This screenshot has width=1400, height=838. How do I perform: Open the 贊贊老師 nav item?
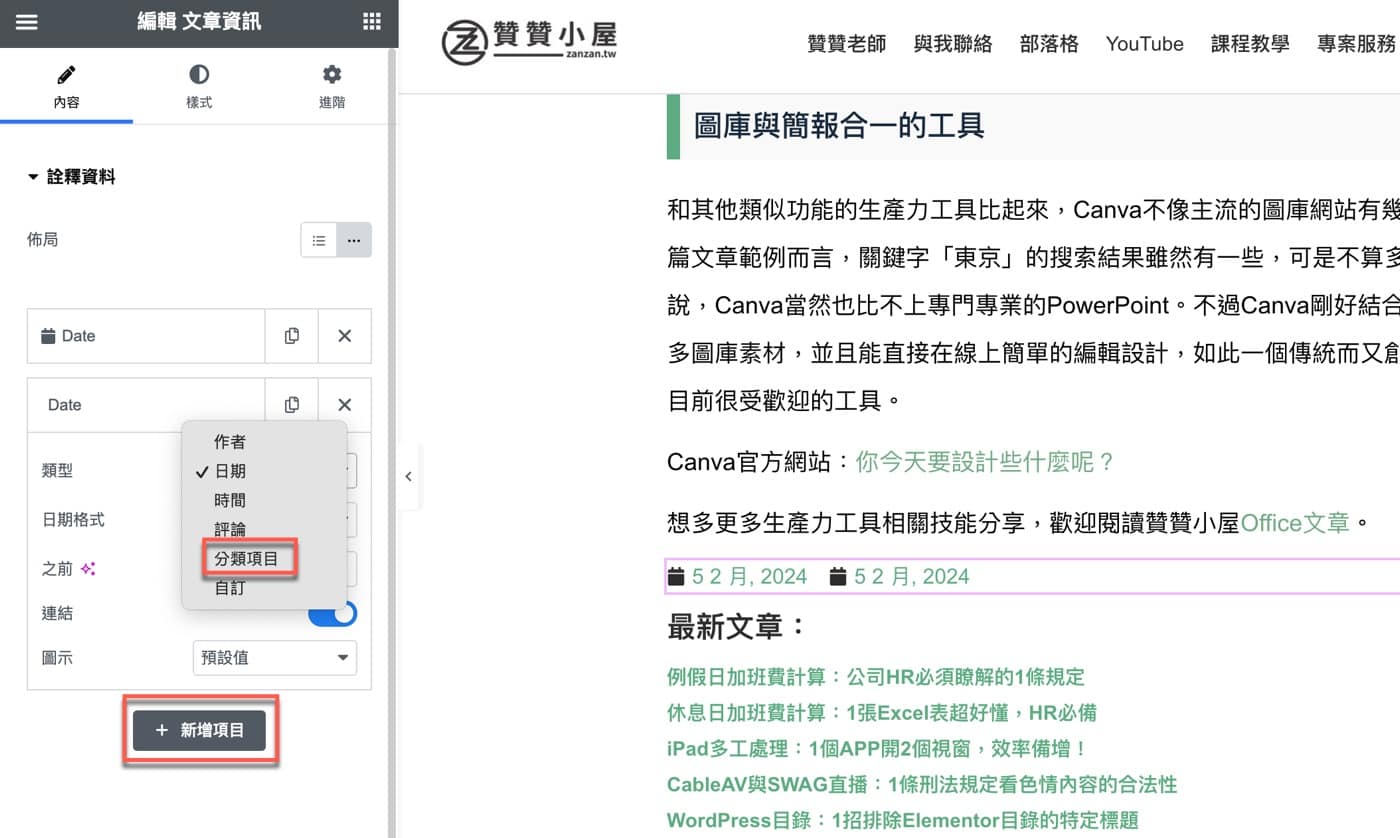point(846,44)
